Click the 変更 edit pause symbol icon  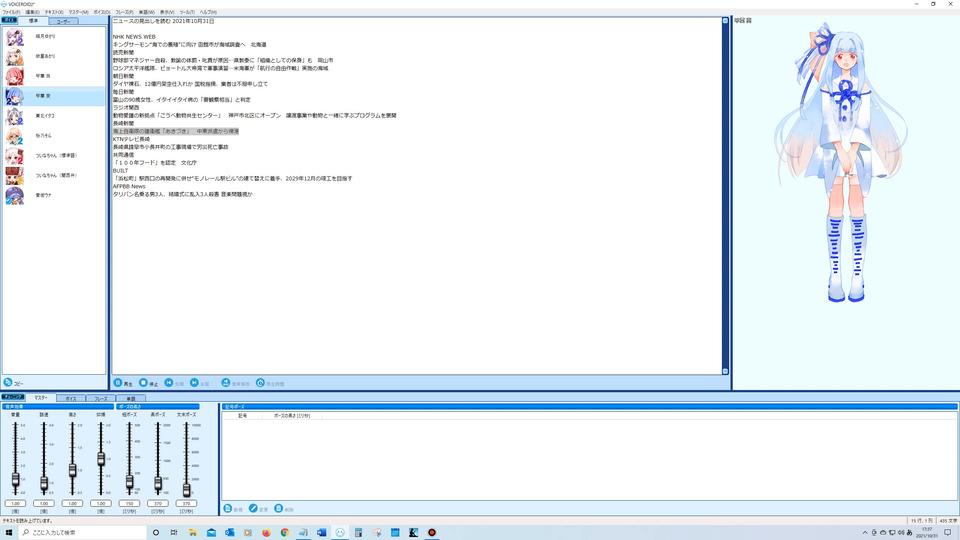pyautogui.click(x=253, y=508)
